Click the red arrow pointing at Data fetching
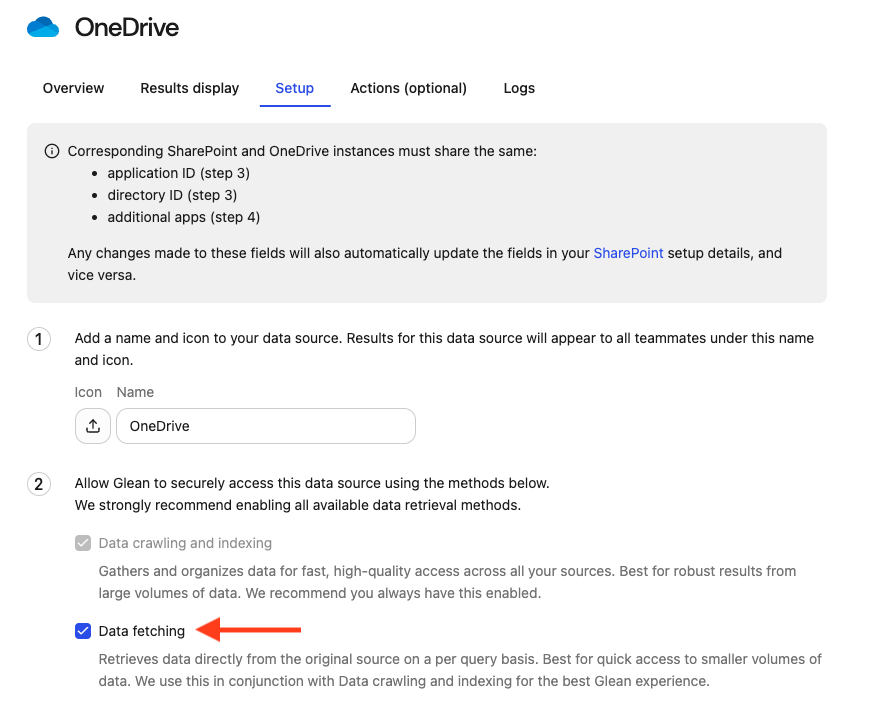 click(249, 630)
